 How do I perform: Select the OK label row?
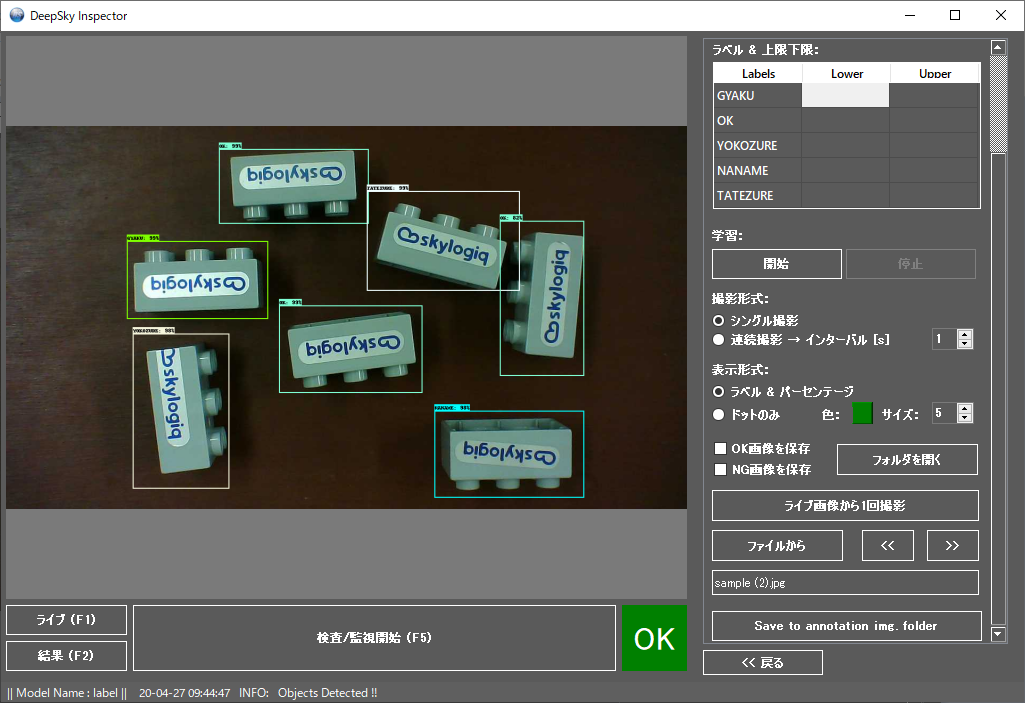point(758,120)
